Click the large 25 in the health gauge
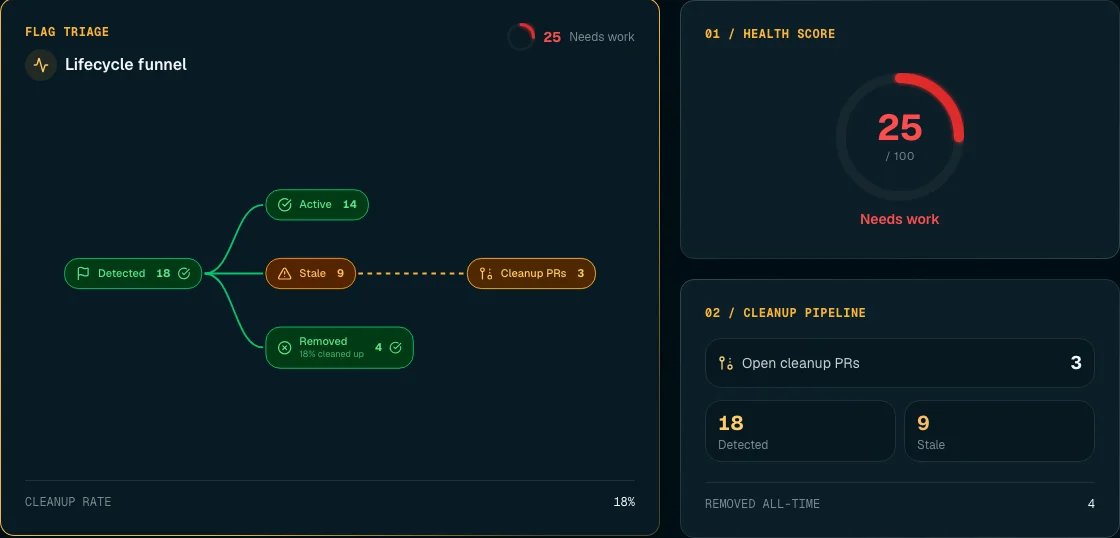This screenshot has width=1120, height=538. [899, 129]
